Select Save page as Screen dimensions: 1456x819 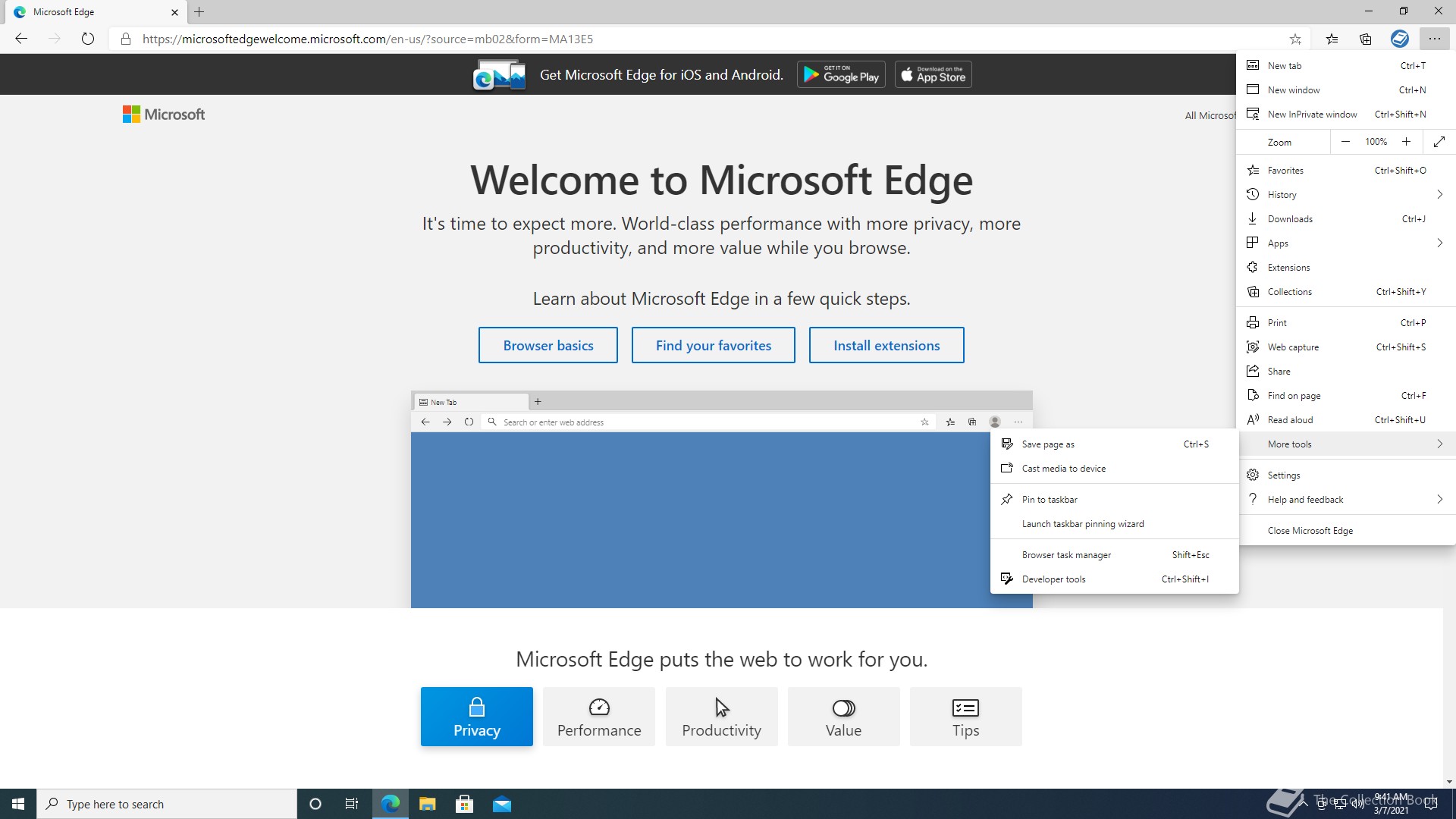click(1115, 444)
